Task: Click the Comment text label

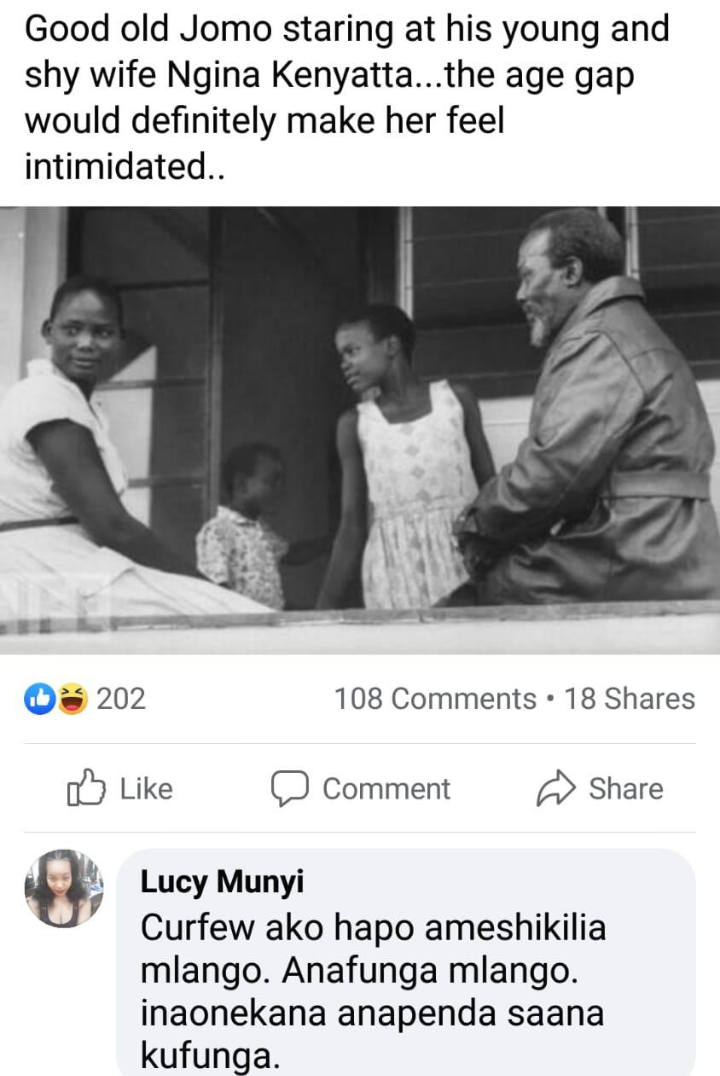Action: (386, 788)
